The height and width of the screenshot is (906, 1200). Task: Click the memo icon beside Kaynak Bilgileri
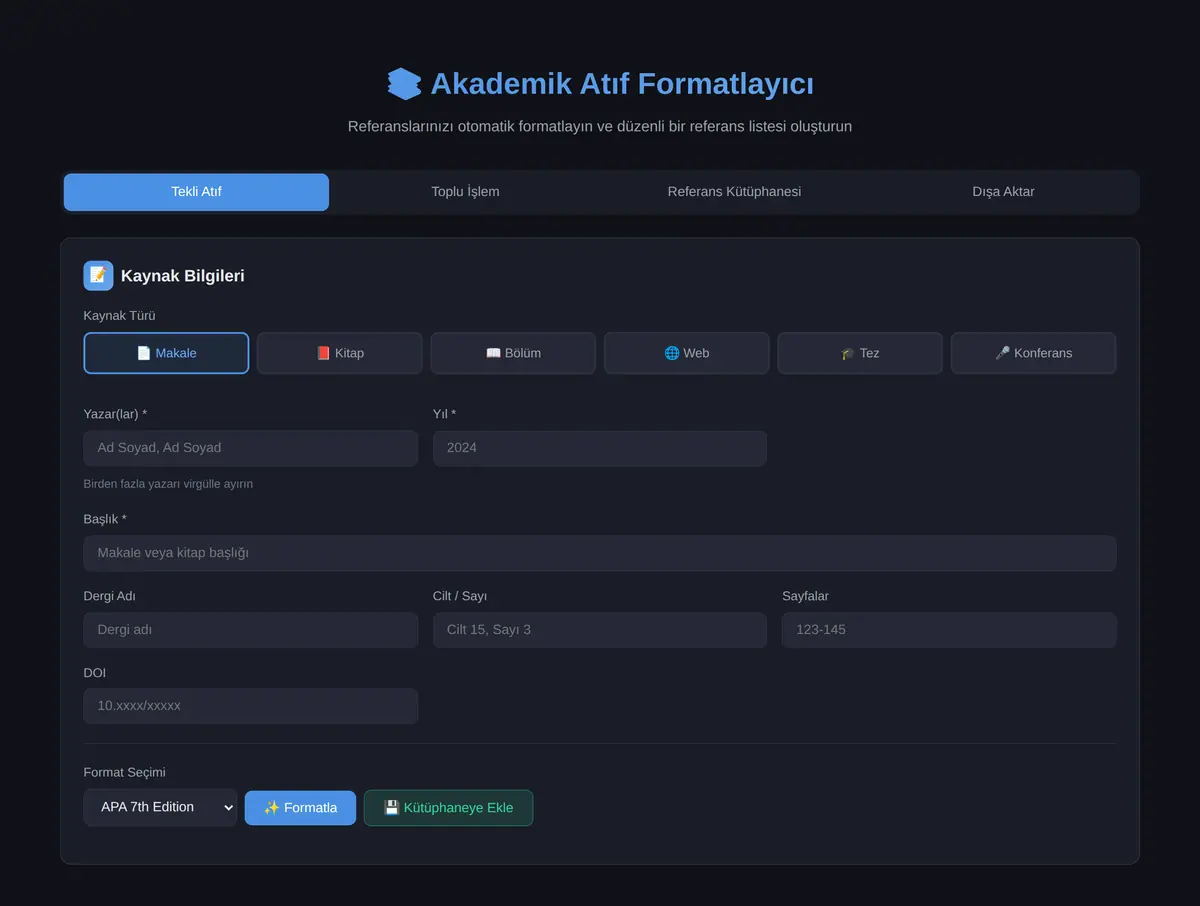click(98, 275)
